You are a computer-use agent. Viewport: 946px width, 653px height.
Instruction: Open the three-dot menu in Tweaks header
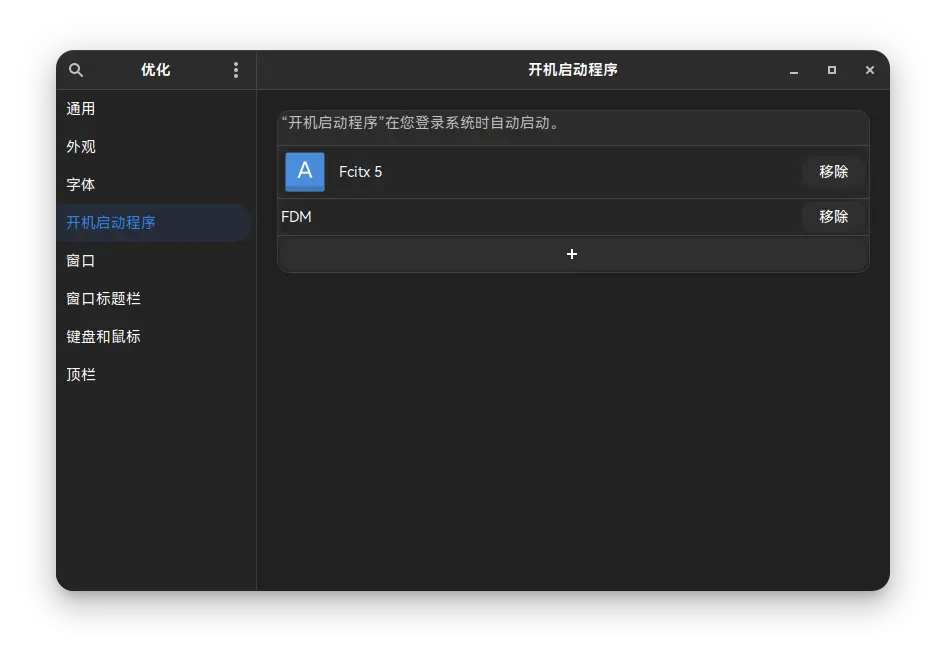click(236, 70)
